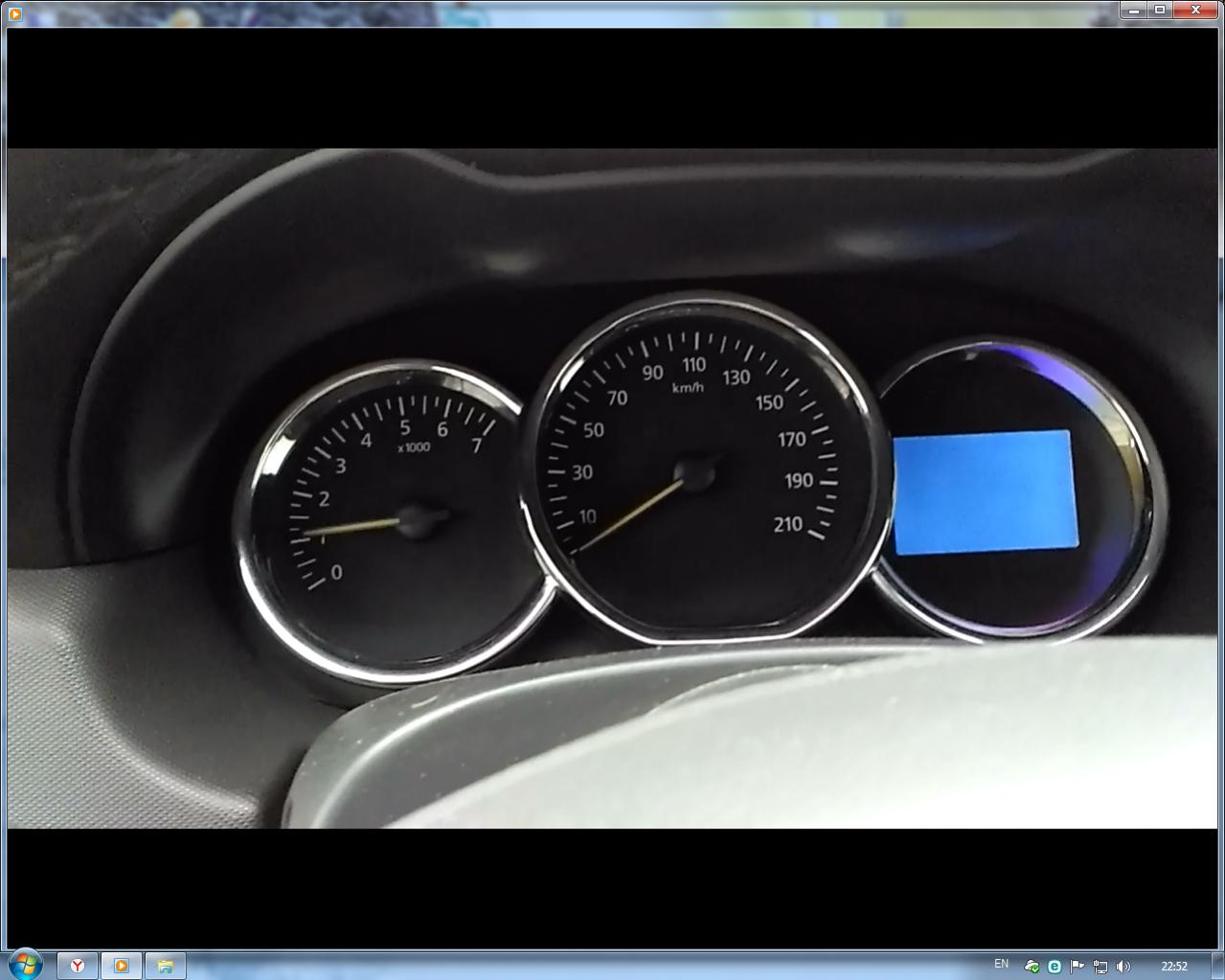Open the clock showing 22:52
This screenshot has height=980, width=1225.
[1174, 967]
